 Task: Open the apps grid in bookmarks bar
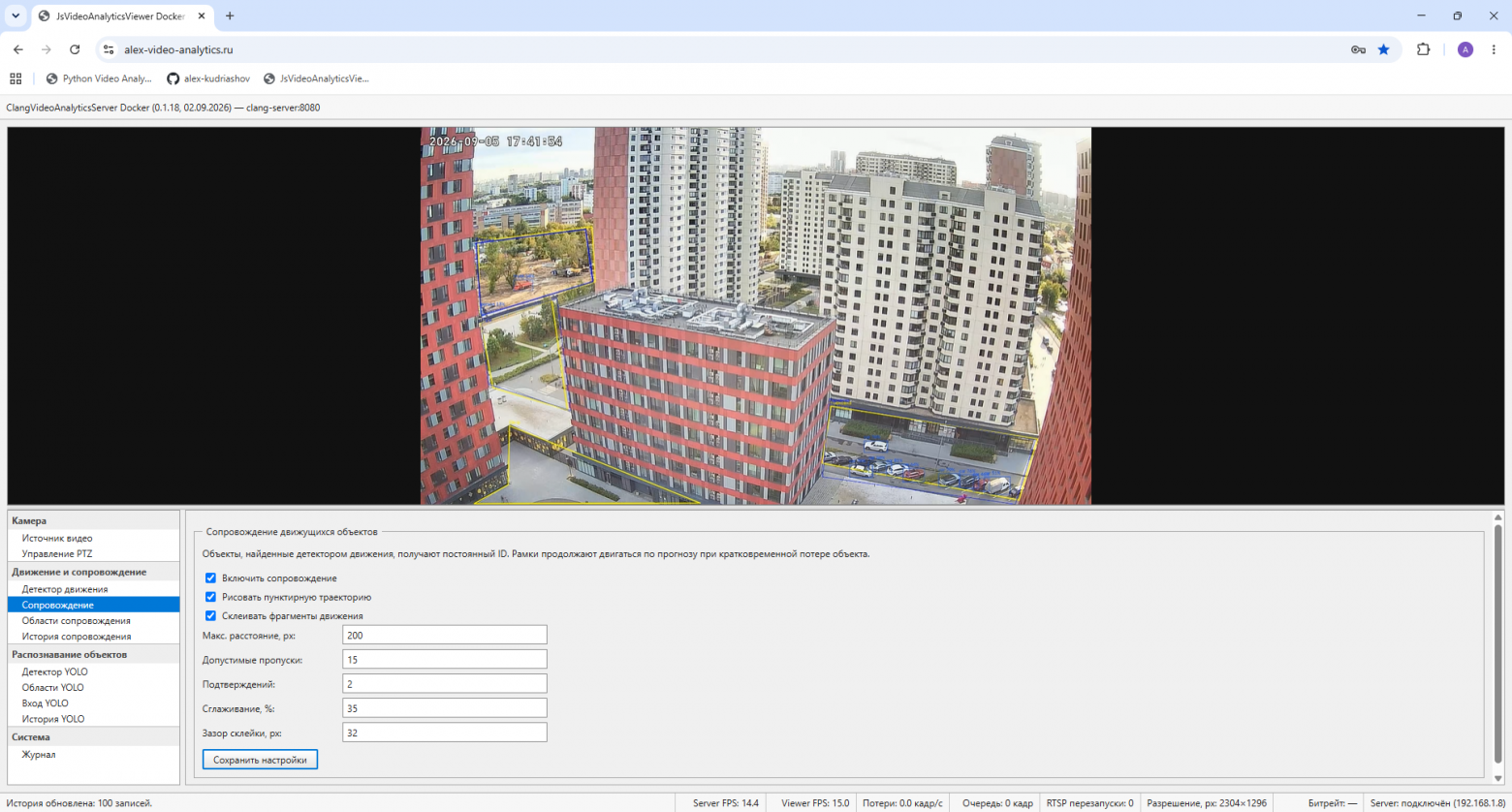16,78
